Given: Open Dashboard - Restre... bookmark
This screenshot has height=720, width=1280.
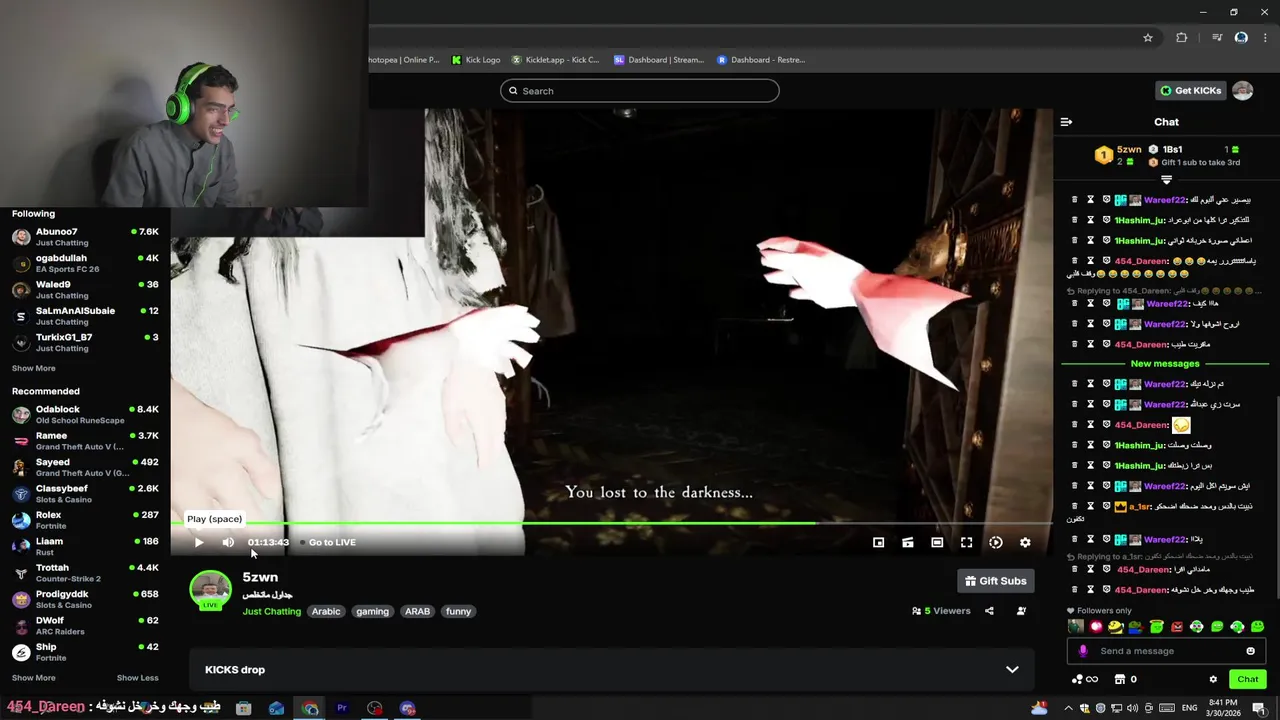Looking at the screenshot, I should coord(761,60).
